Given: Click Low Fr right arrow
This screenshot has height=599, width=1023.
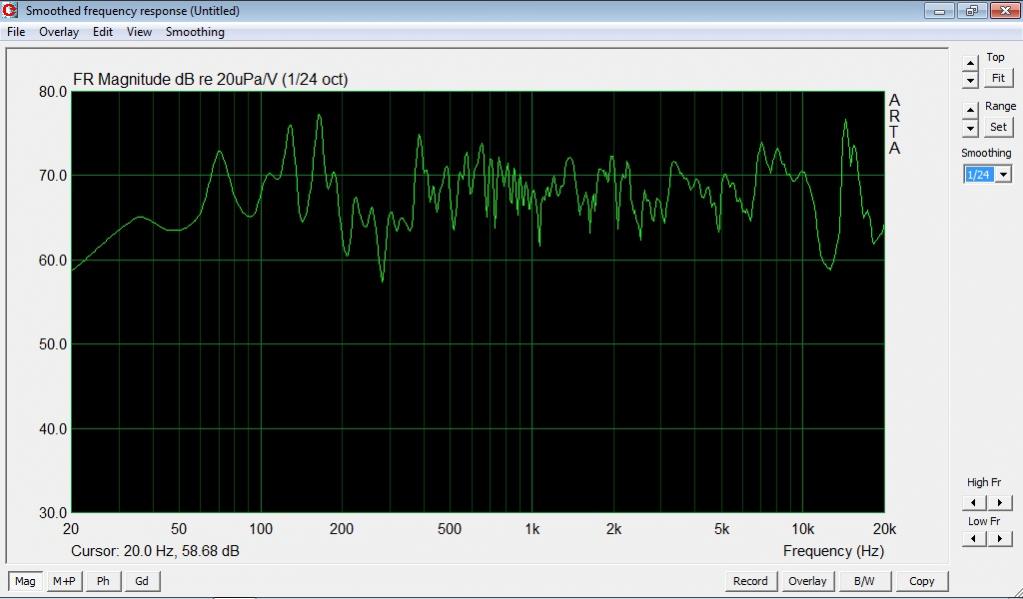Looking at the screenshot, I should click(1000, 538).
